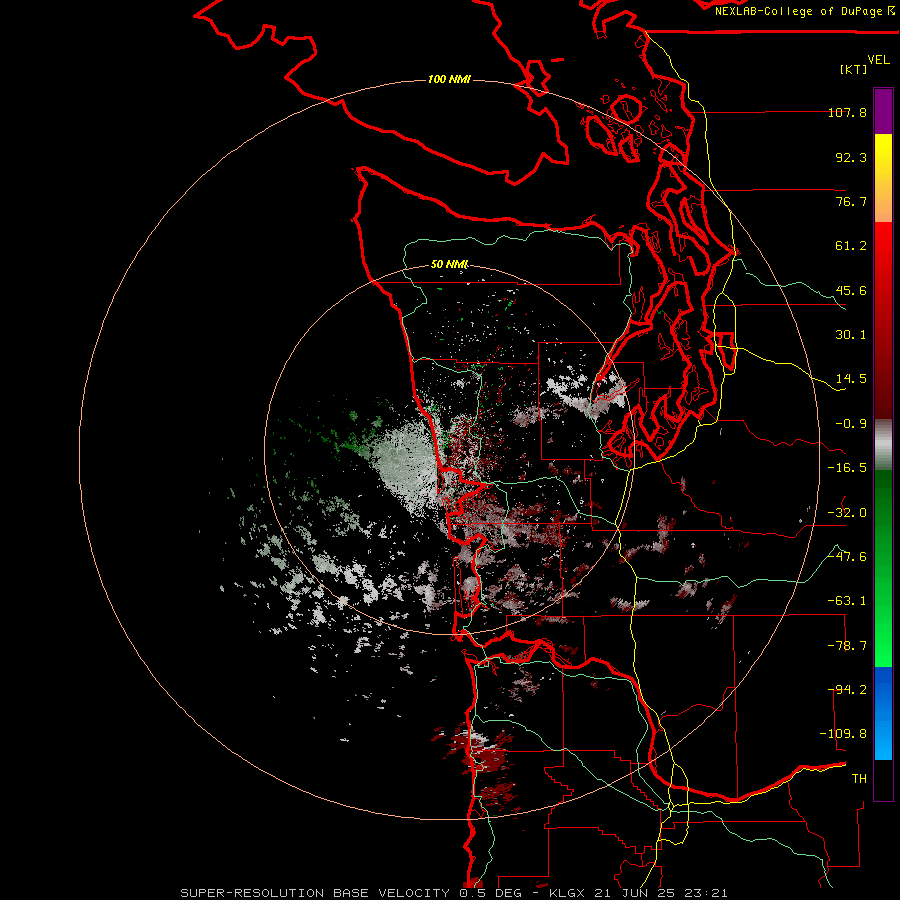
Task: Click the -78.7 velocity scale value
Action: tap(847, 646)
